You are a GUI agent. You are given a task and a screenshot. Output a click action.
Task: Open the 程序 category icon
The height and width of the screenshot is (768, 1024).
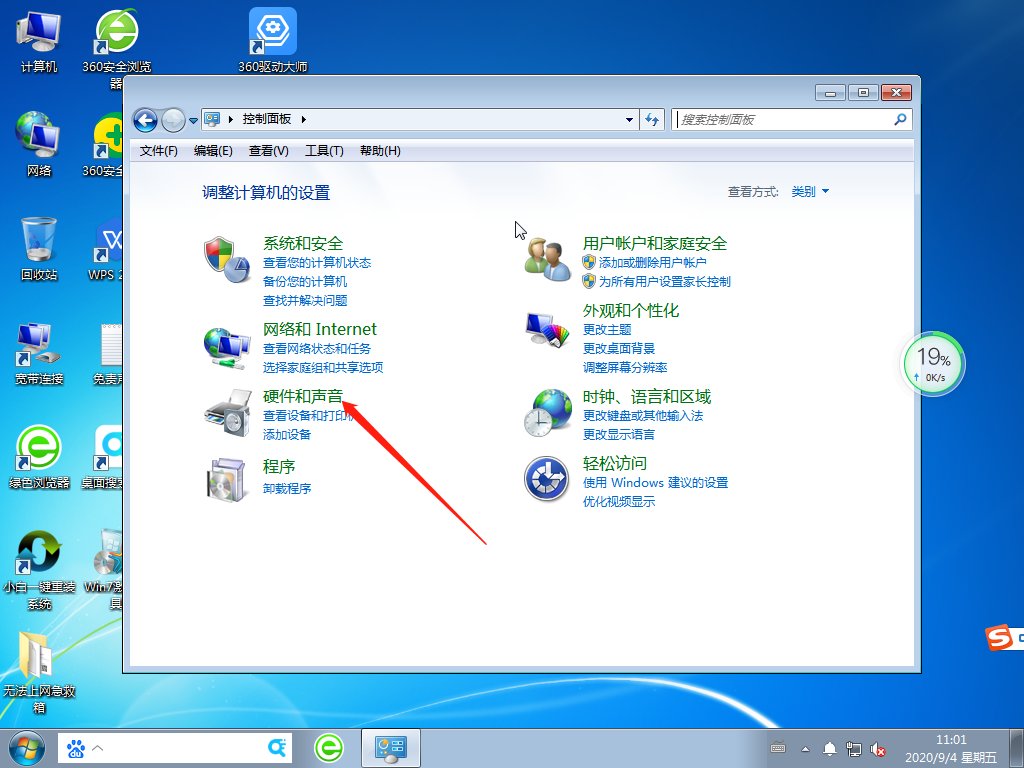point(227,480)
